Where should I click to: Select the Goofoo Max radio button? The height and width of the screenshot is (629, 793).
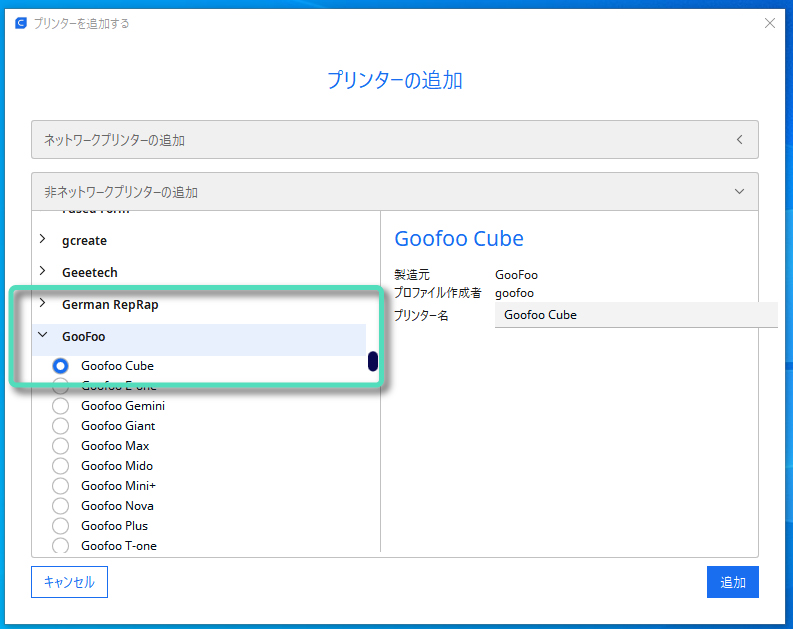pos(61,445)
